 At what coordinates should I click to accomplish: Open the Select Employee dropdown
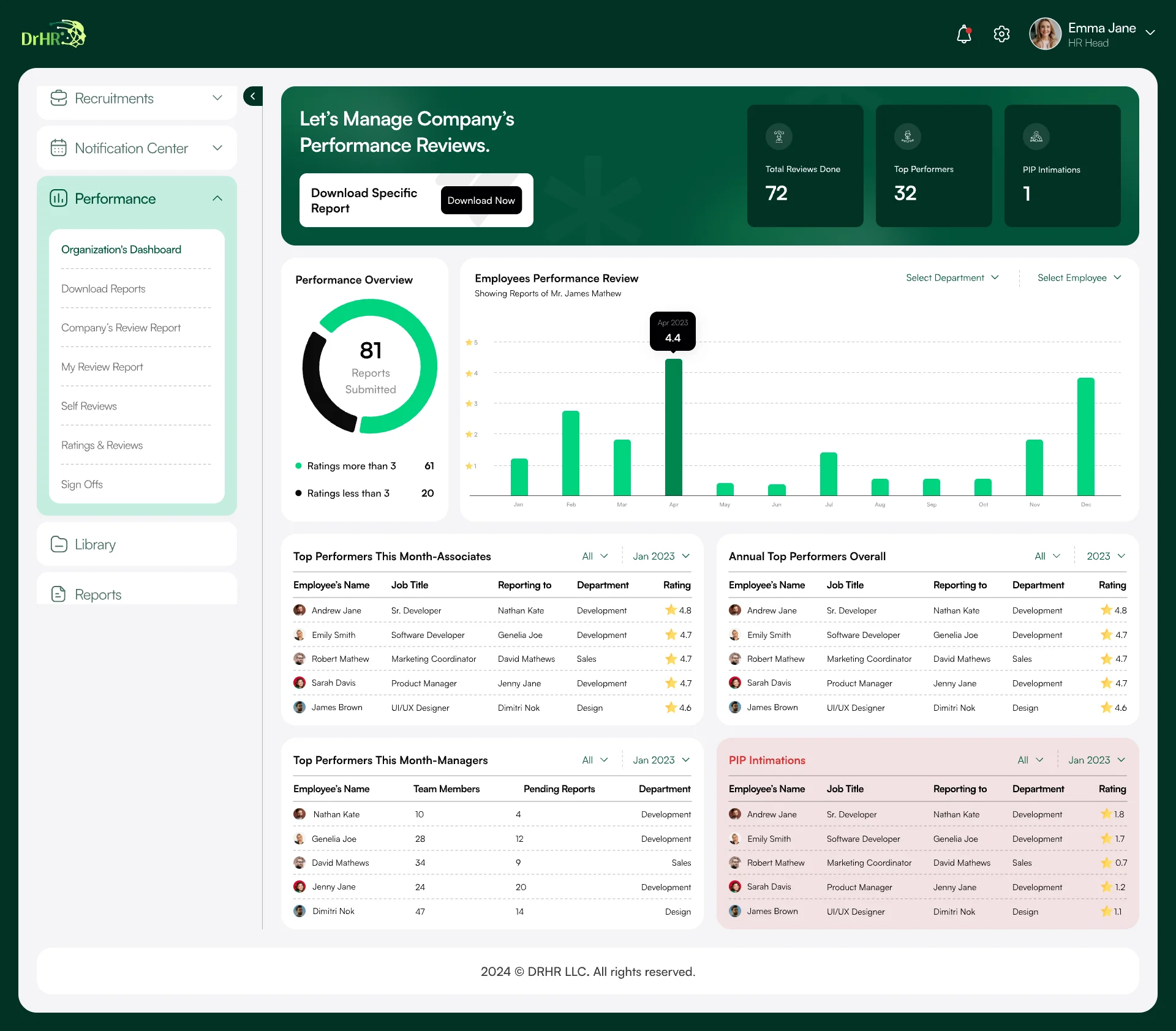[1079, 278]
